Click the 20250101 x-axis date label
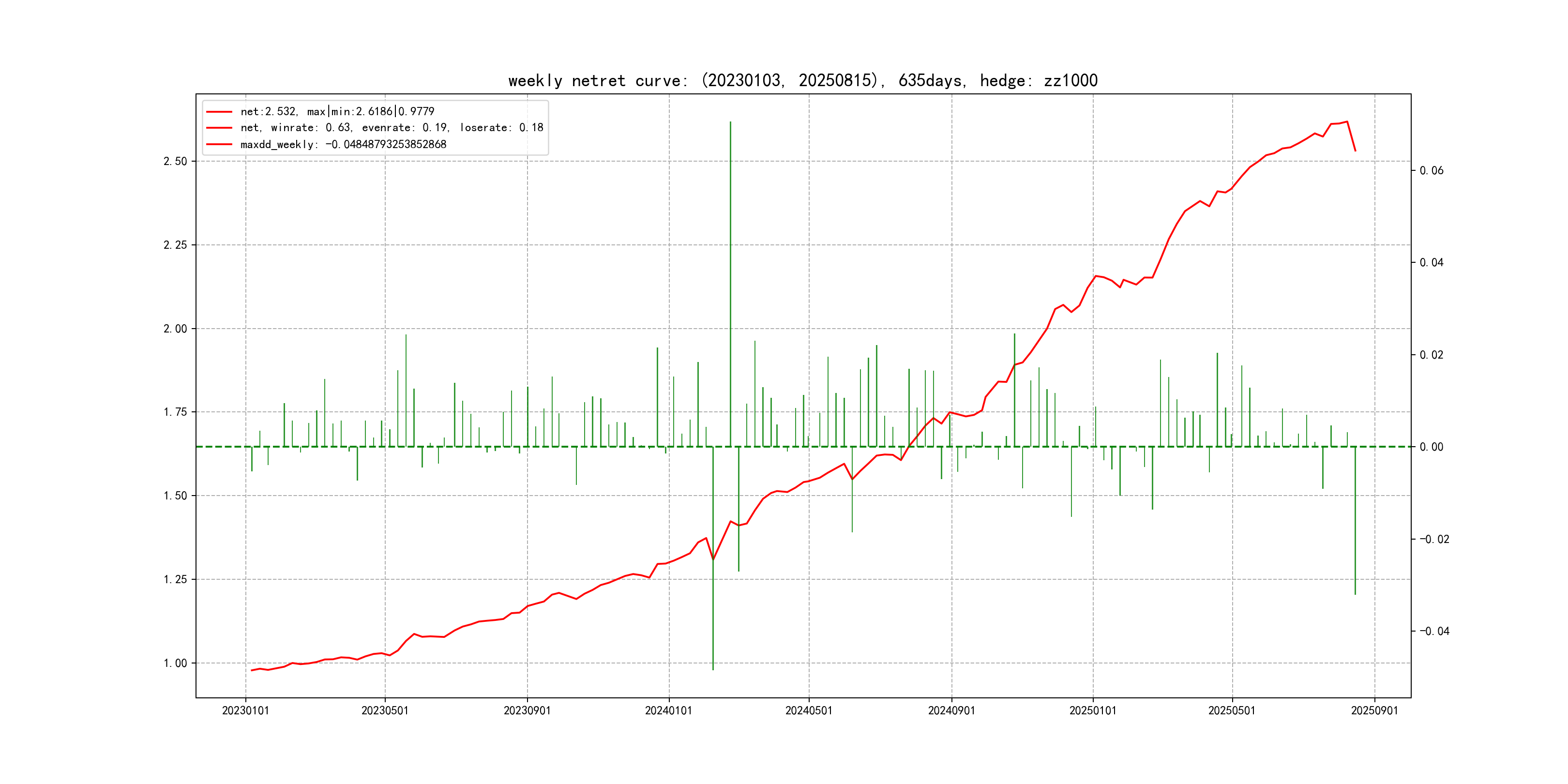 1093,710
